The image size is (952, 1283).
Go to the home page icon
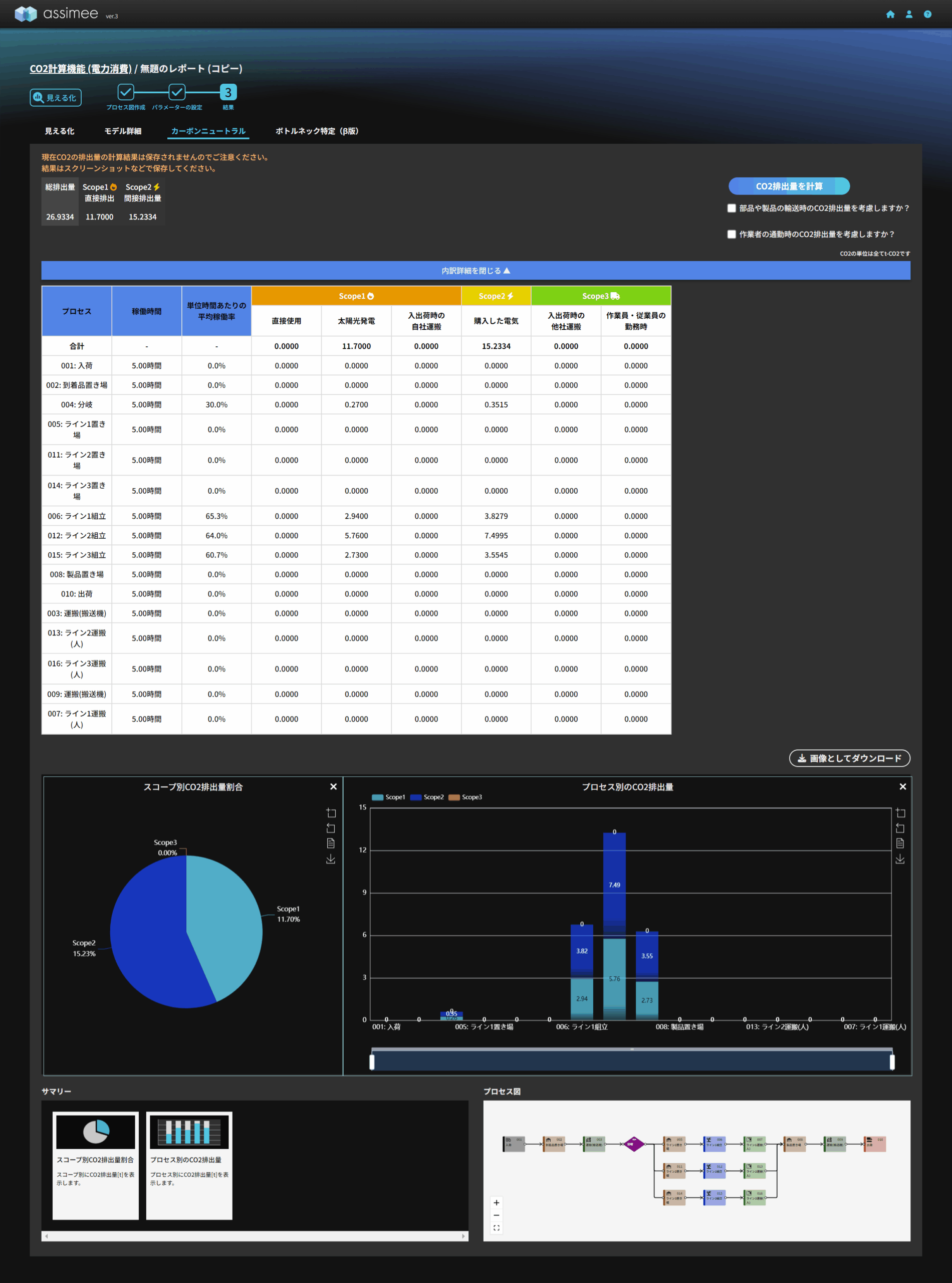[890, 15]
